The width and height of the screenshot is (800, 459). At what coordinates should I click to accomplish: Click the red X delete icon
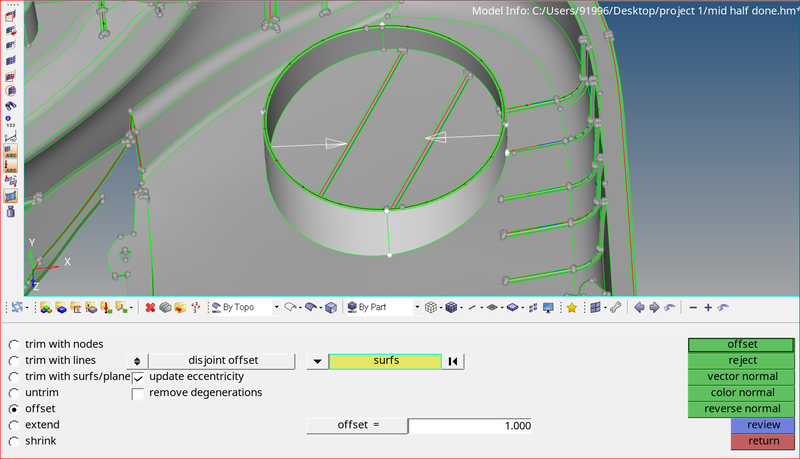(x=150, y=308)
